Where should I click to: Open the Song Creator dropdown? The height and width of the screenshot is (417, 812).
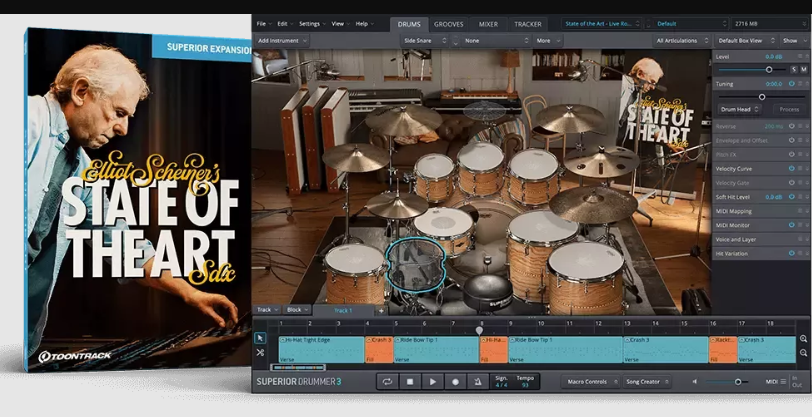(x=647, y=382)
